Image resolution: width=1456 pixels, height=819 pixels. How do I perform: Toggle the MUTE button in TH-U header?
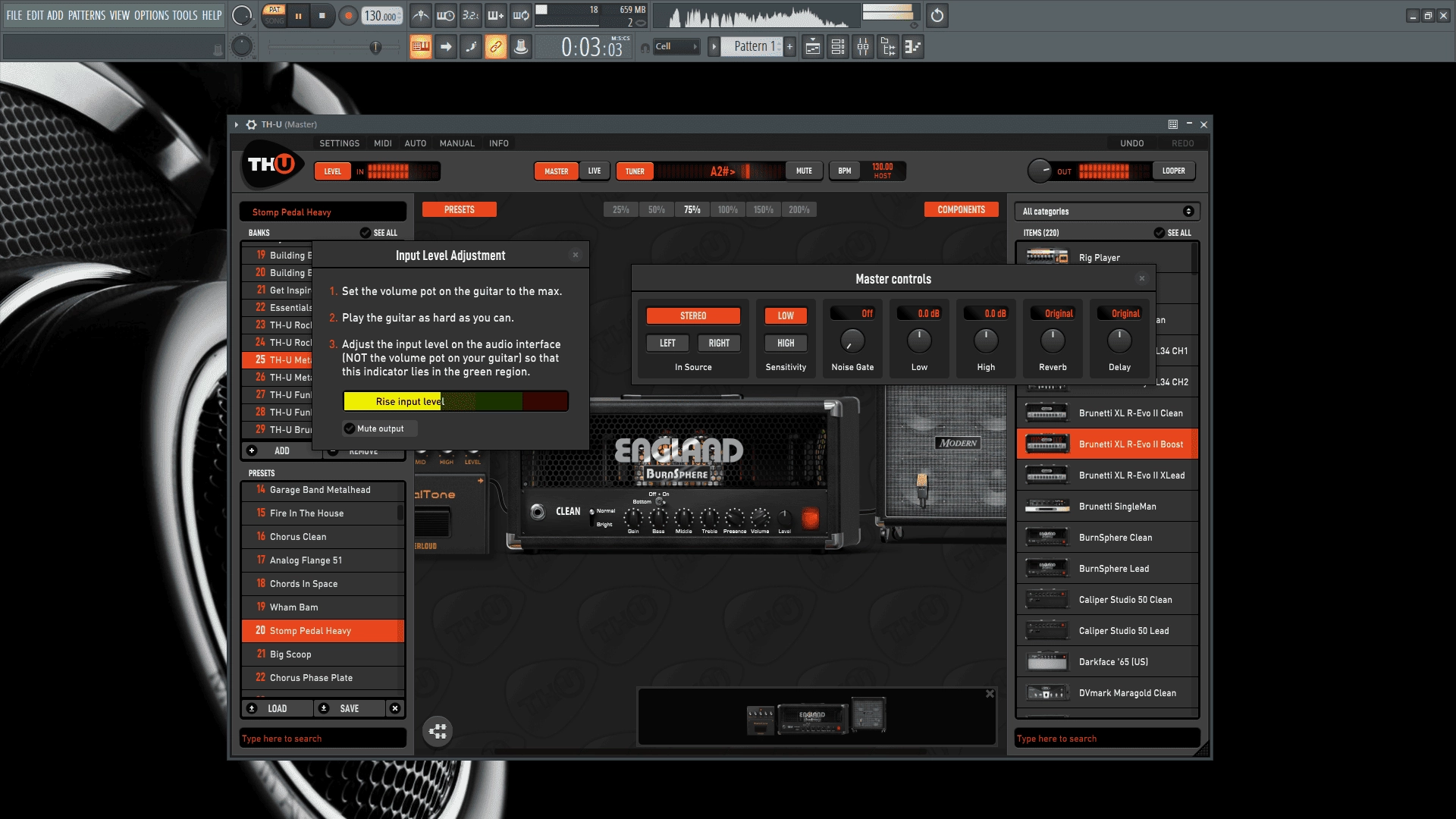(804, 171)
